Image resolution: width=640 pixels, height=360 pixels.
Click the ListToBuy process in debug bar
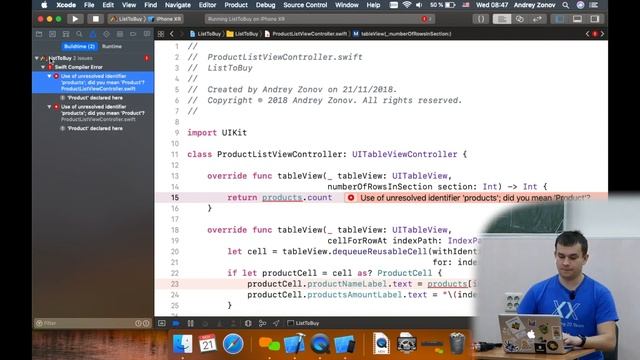tap(303, 323)
